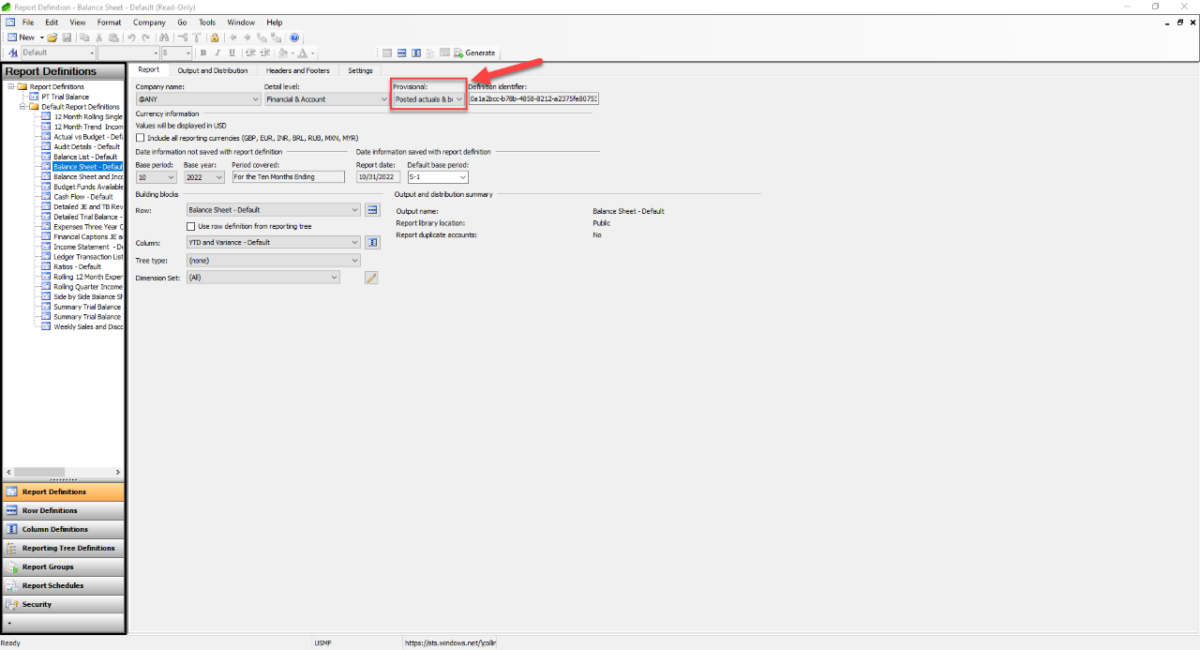Enable Use row definition from reporting tree
Screen dimensions: 1200x650
[190, 224]
